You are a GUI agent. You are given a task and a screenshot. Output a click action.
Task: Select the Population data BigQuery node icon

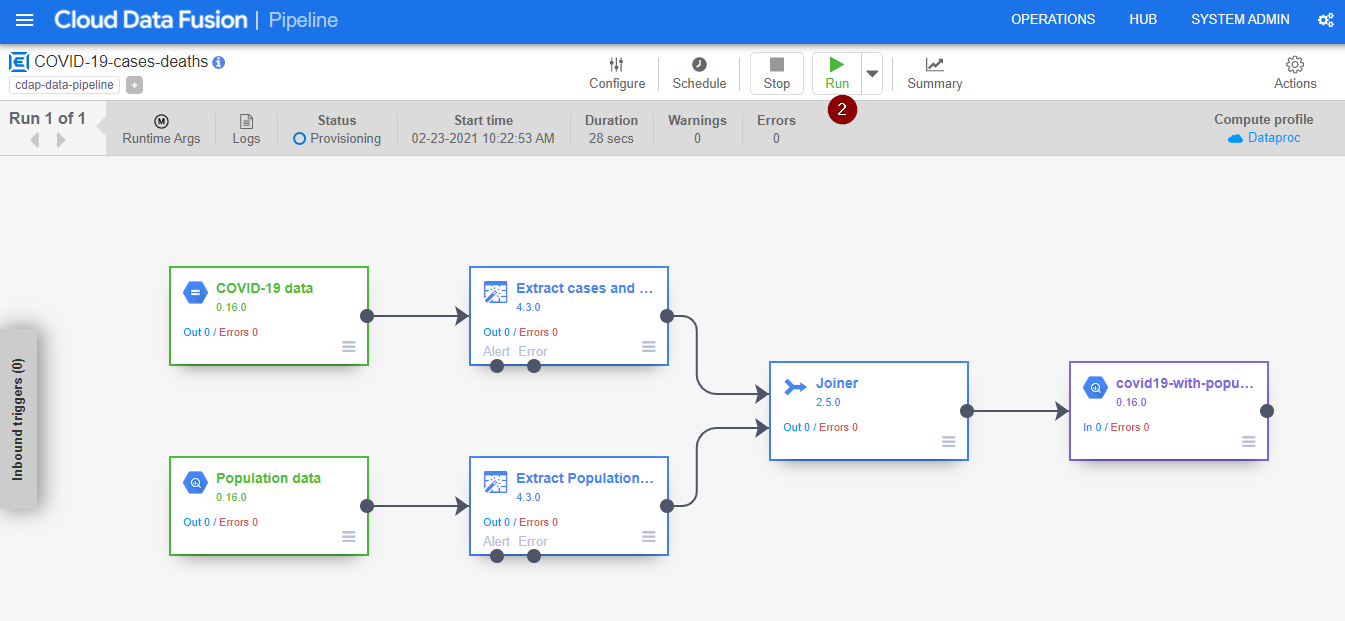tap(195, 482)
